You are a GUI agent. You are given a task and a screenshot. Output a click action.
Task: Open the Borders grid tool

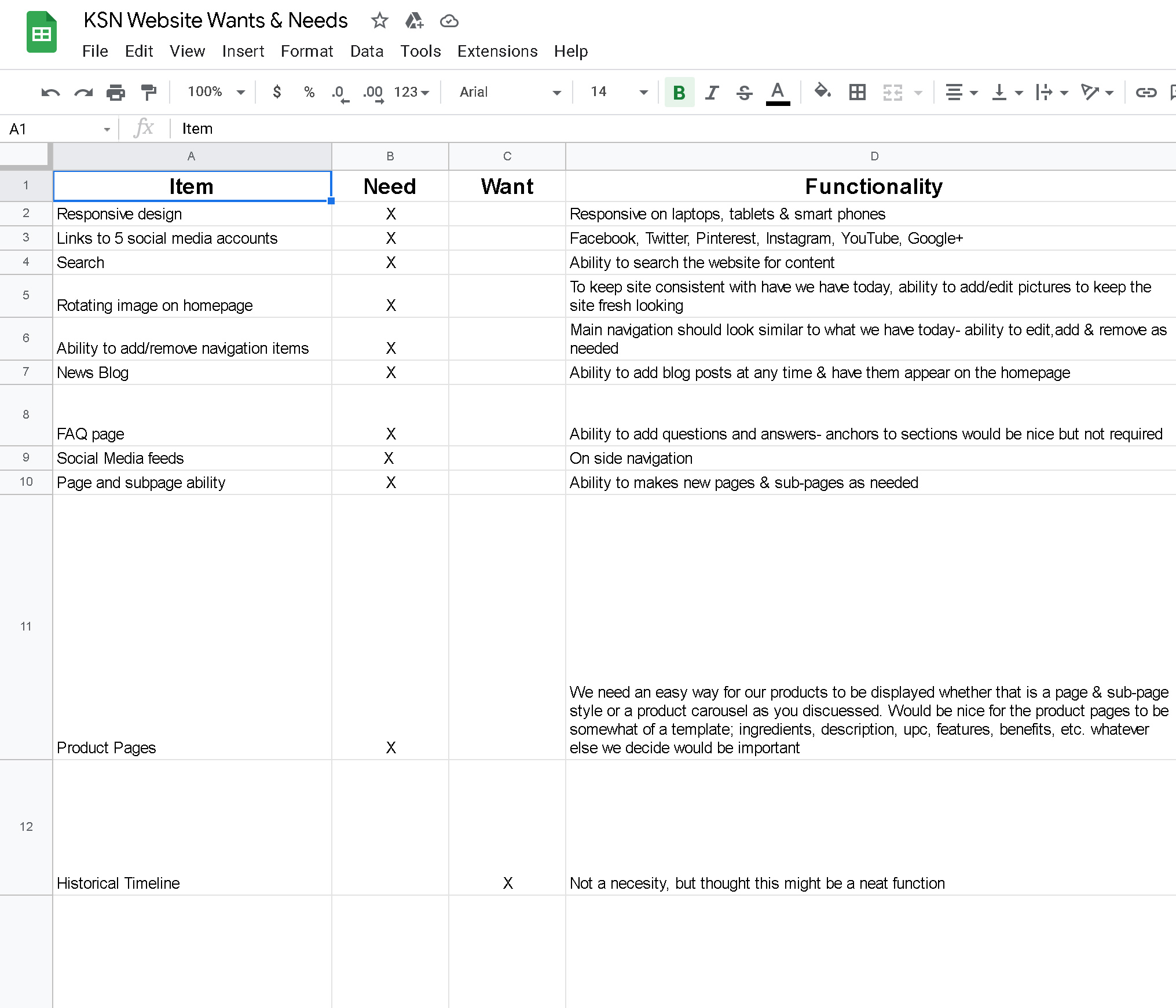[857, 92]
